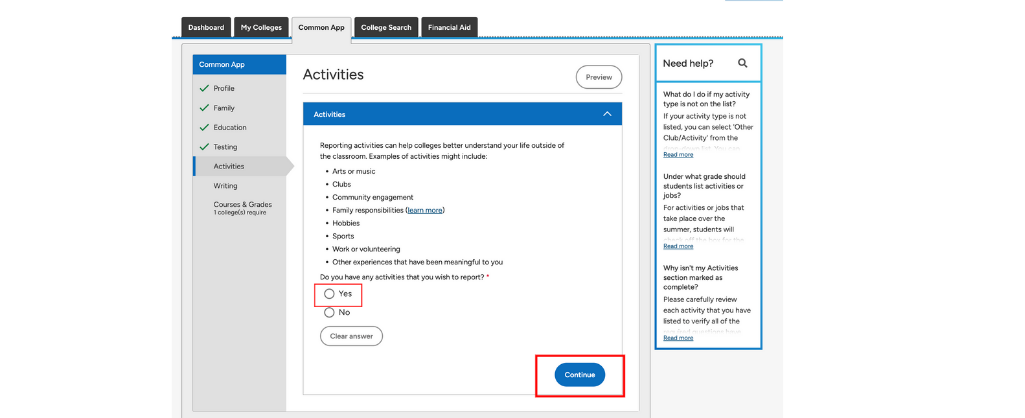The width and height of the screenshot is (1025, 418).
Task: Click the green checkmark next to Testing
Action: coord(204,147)
